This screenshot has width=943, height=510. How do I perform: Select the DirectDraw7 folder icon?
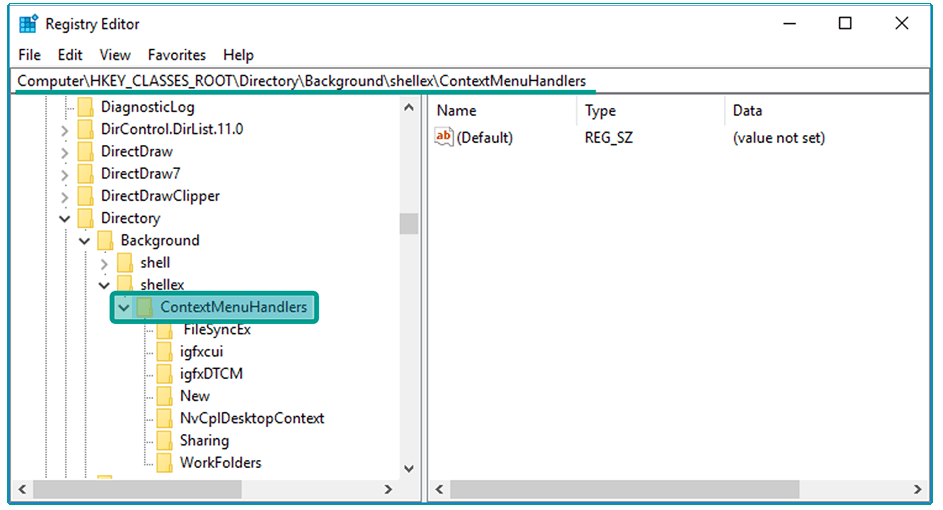click(x=86, y=174)
